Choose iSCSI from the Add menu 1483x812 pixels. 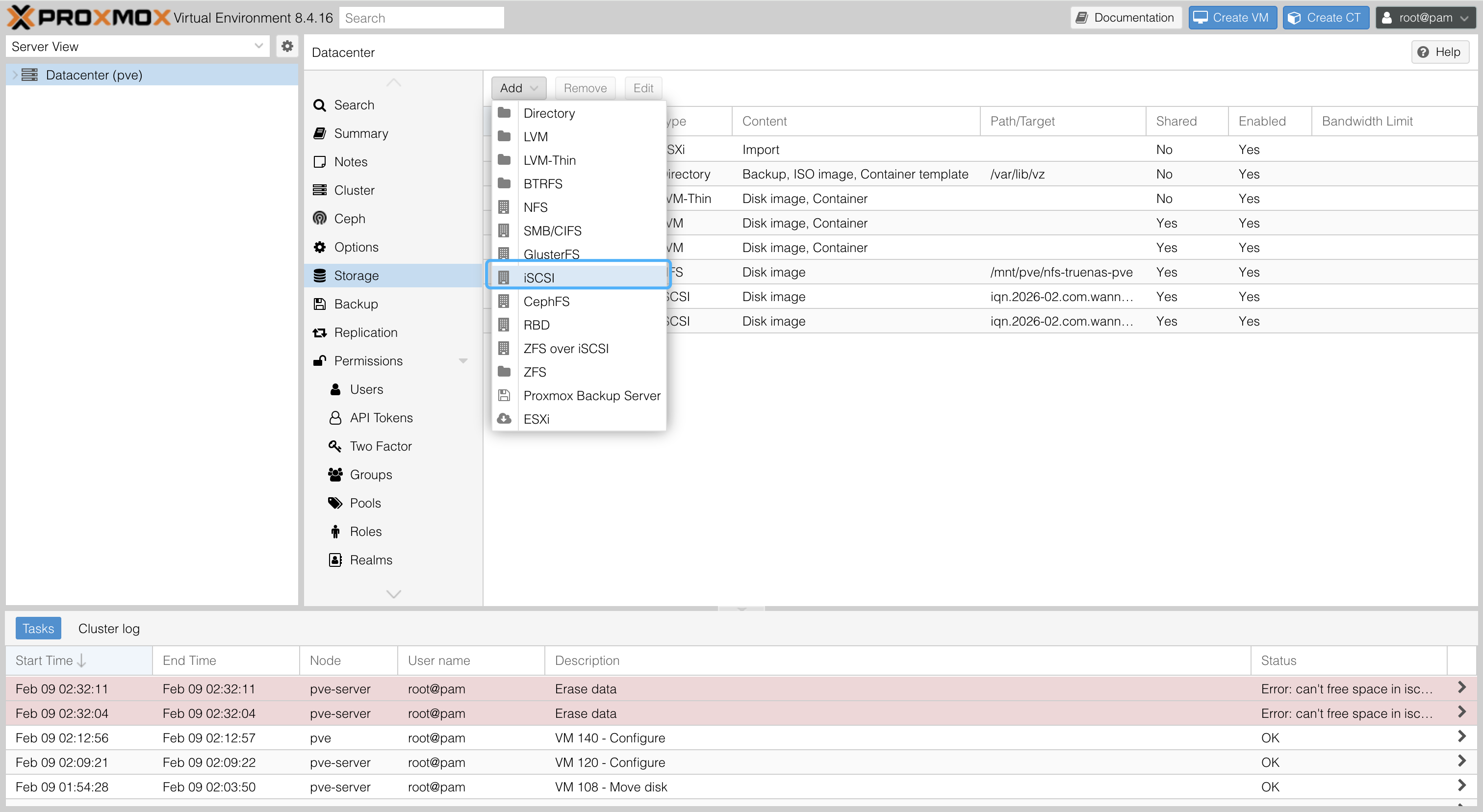[x=539, y=278]
